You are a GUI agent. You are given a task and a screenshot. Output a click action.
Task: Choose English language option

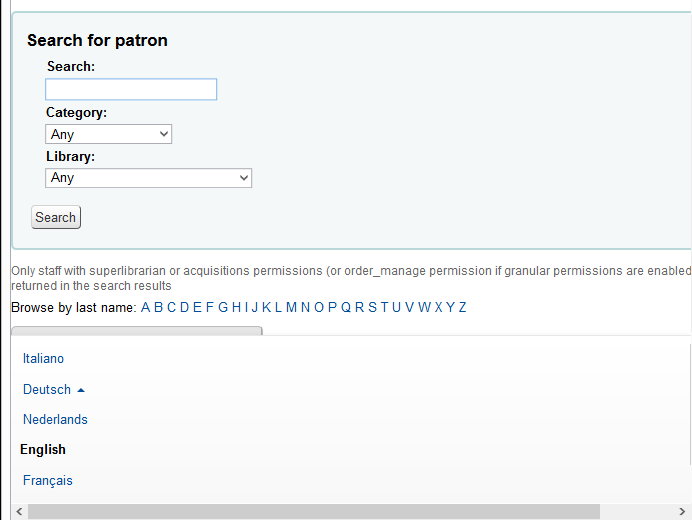point(43,449)
